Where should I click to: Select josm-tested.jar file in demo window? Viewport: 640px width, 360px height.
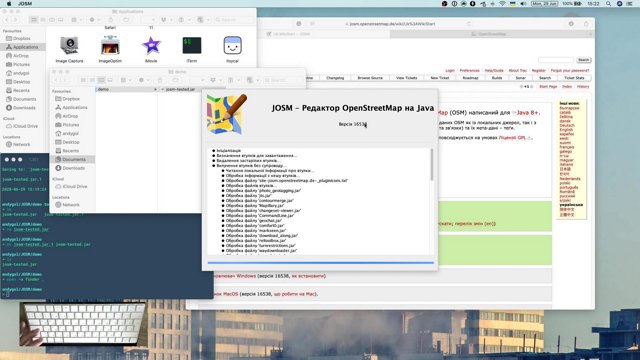(180, 89)
